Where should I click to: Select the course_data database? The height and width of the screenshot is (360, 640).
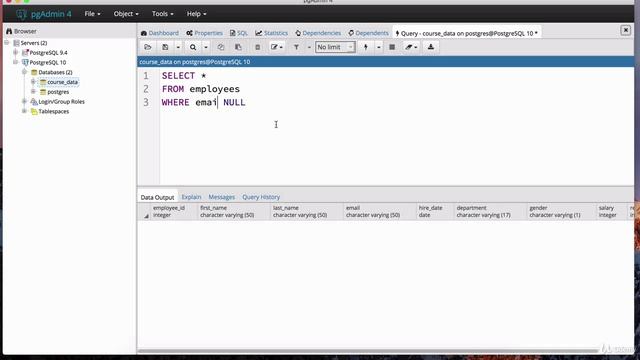pyautogui.click(x=62, y=82)
